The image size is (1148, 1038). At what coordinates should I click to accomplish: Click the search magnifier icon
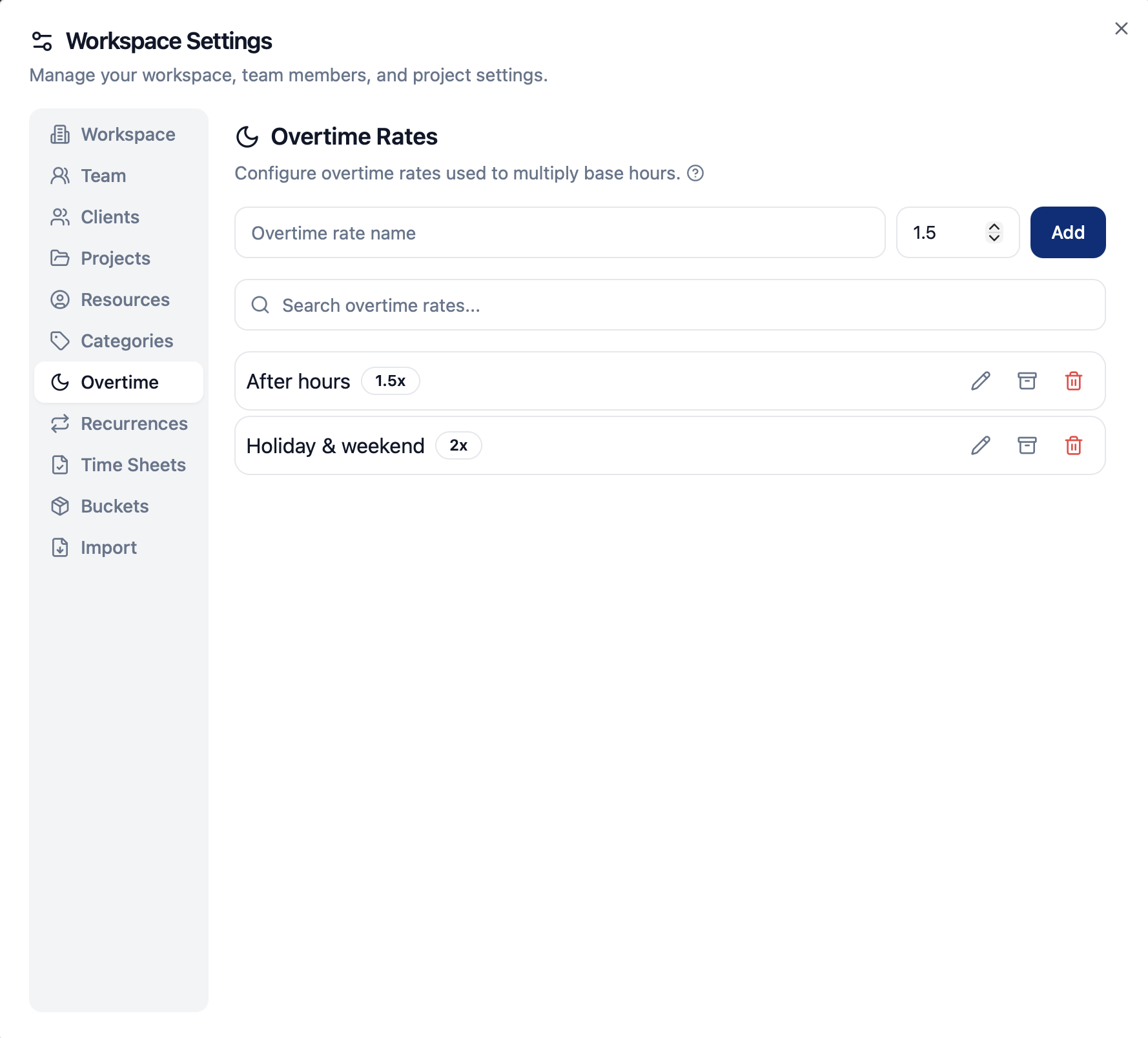260,305
